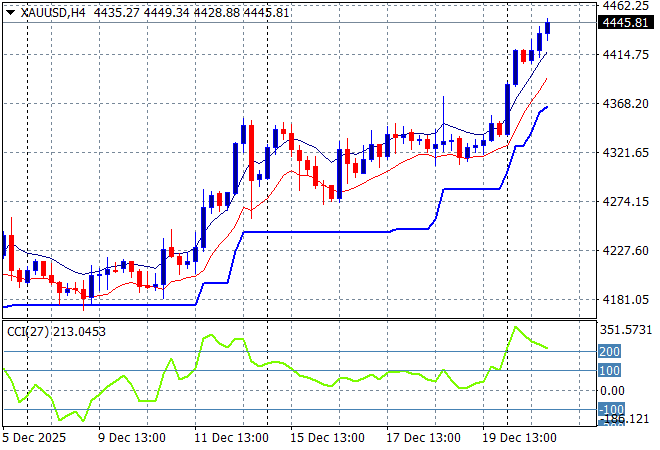Click the CCI 0.00 level label
The width and height of the screenshot is (660, 450).
click(612, 390)
